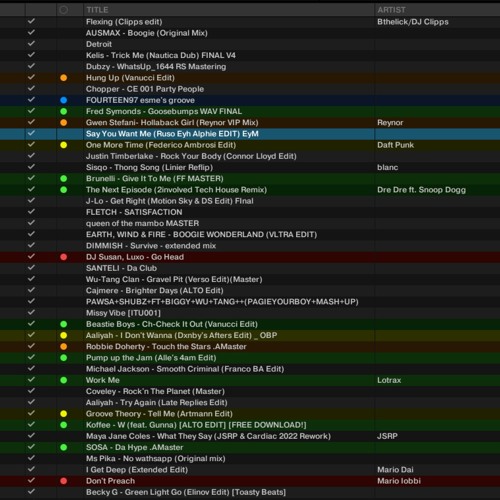Select the track Say You Want Me (Ruso Eyh Alphie EDIT)
The width and height of the screenshot is (500, 500).
point(250,134)
